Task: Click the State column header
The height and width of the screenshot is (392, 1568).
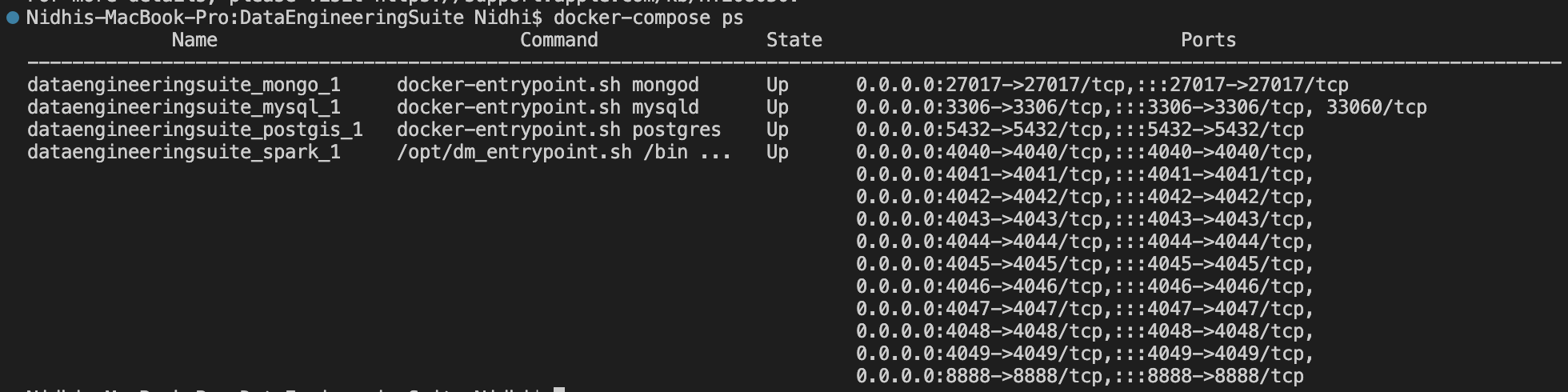Action: pos(794,40)
